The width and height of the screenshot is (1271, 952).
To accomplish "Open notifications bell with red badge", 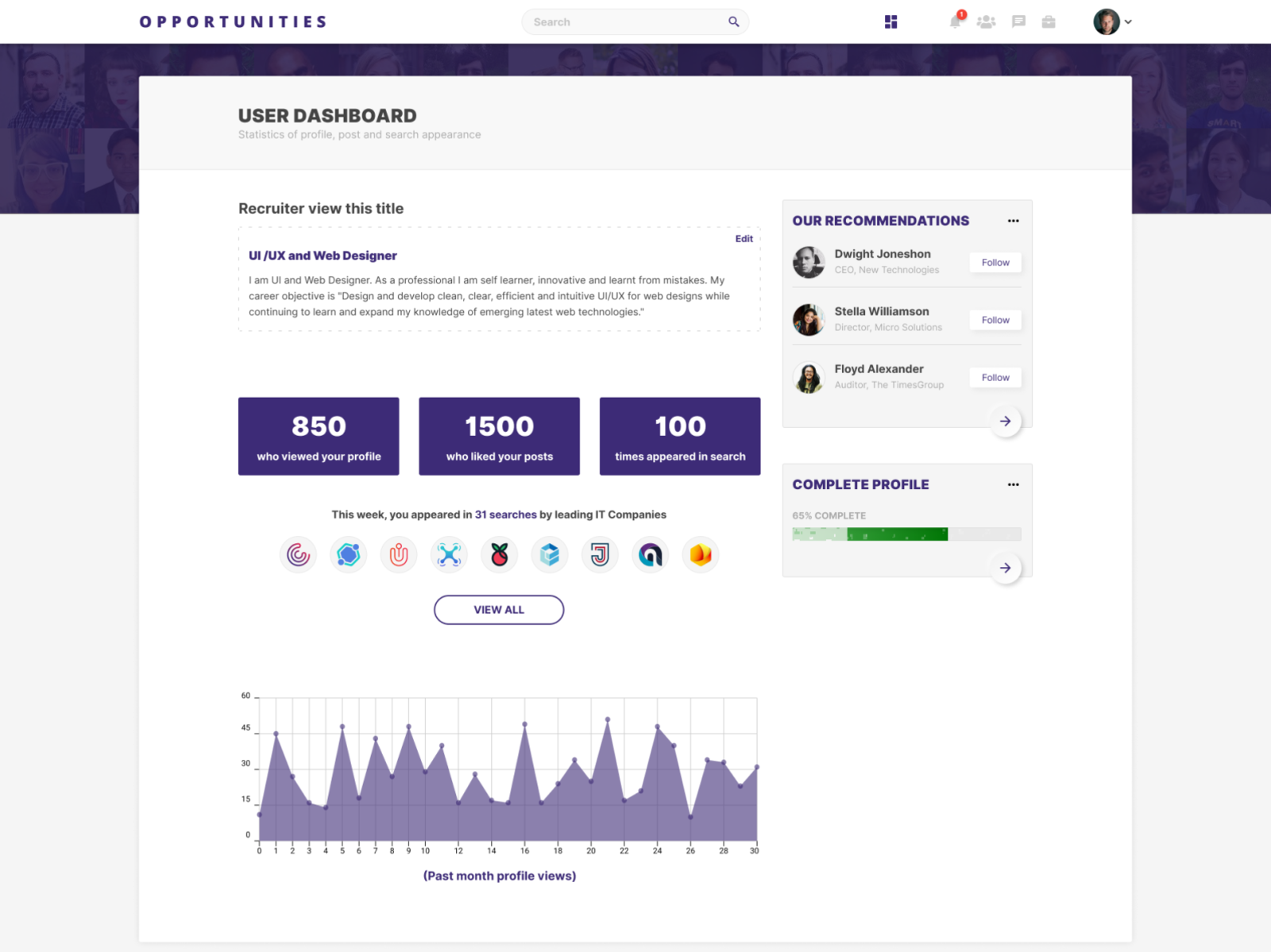I will [956, 21].
